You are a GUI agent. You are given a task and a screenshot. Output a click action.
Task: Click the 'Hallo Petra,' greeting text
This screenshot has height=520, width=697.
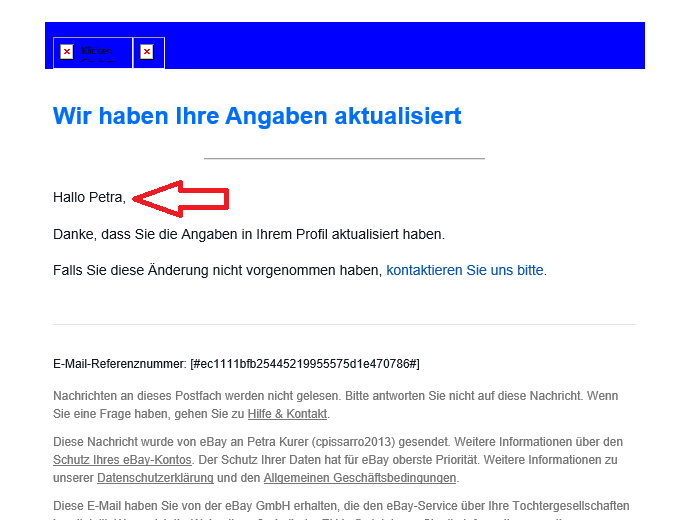pos(89,198)
